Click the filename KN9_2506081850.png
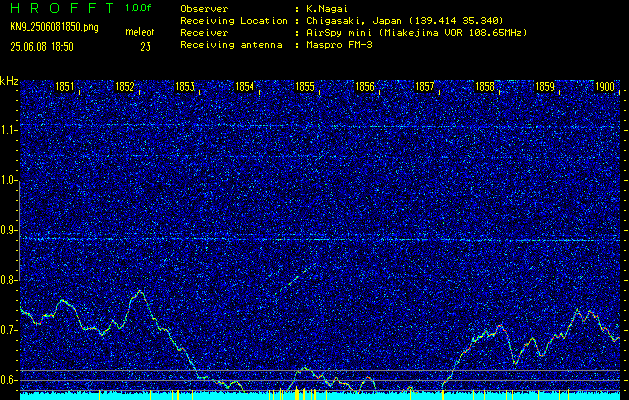Screen dimensions: 629x400 pyautogui.click(x=54, y=27)
